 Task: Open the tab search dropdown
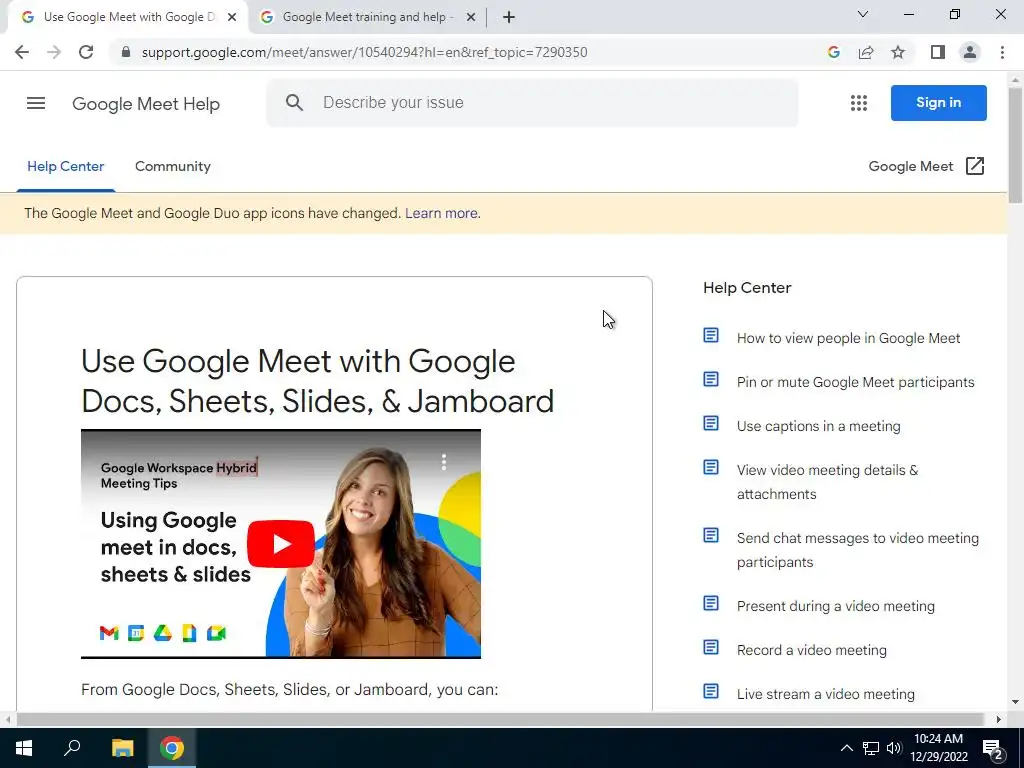pyautogui.click(x=863, y=14)
